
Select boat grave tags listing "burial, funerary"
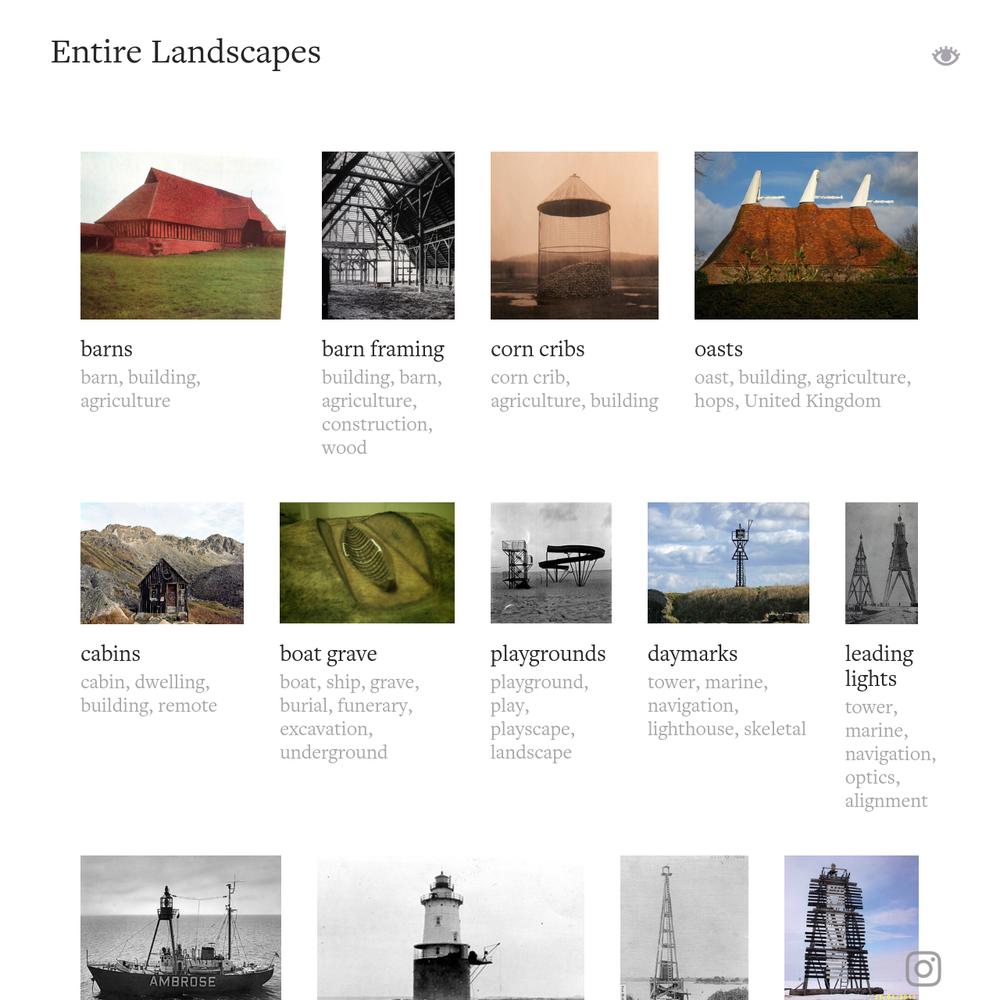click(x=349, y=717)
